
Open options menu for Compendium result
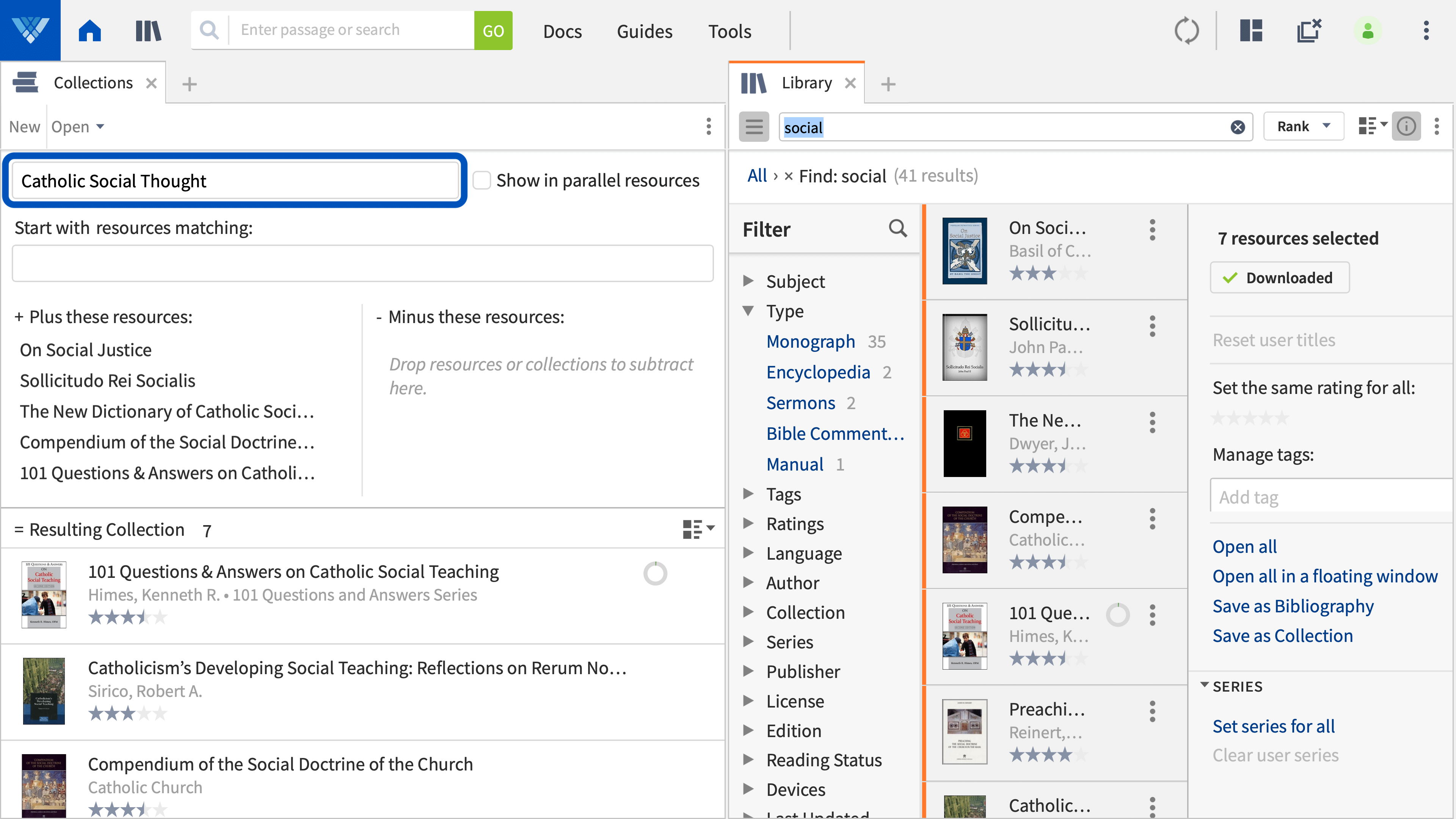[1152, 519]
